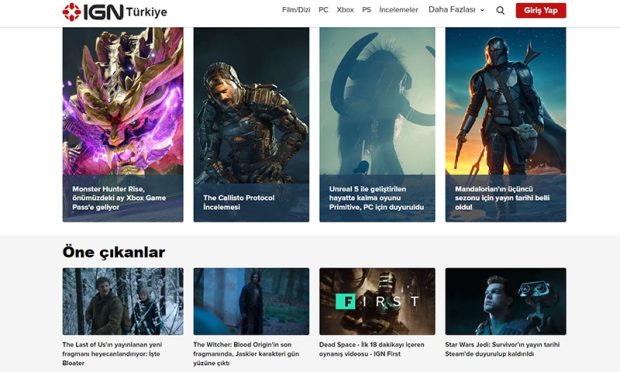Open The Callisto Protocol İncelemesi card

[x=251, y=125]
